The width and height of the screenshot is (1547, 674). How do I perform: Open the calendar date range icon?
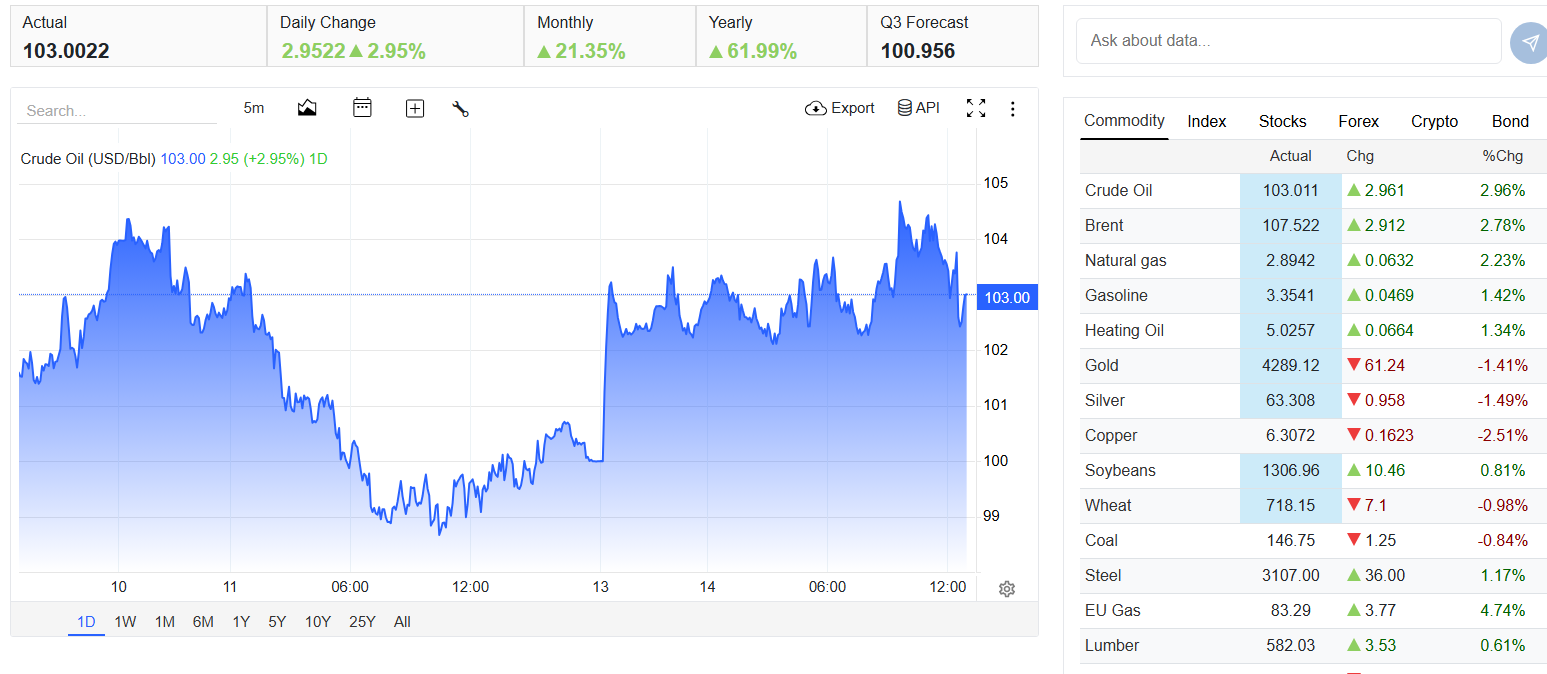click(362, 108)
